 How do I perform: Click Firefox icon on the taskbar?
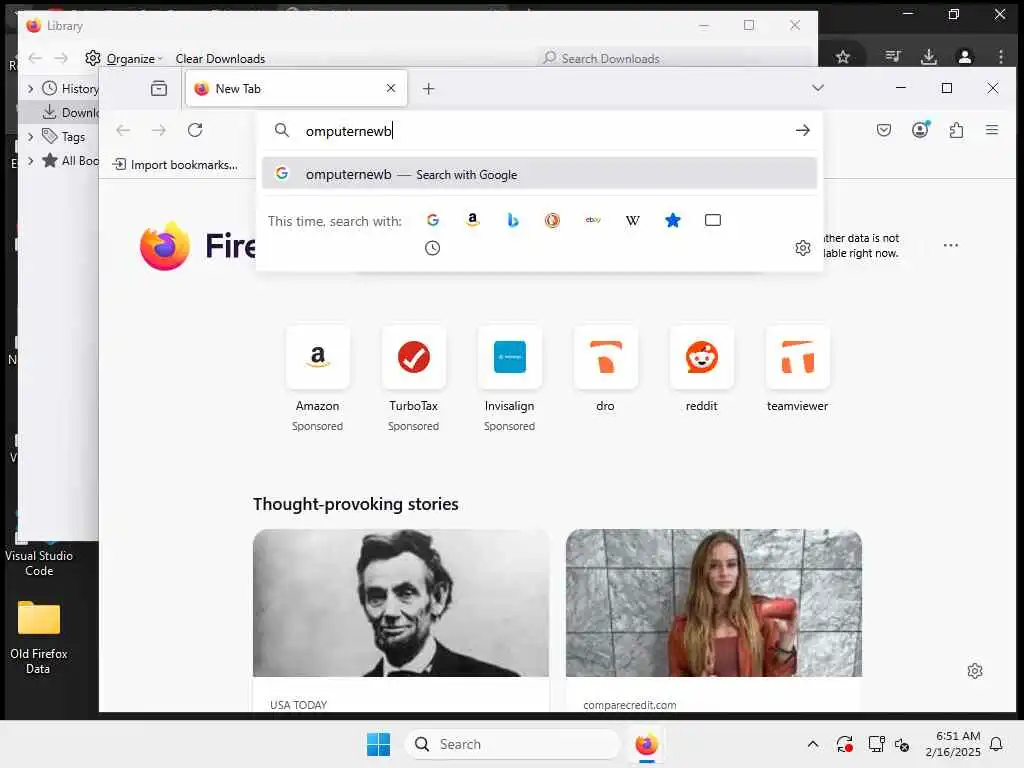point(647,744)
